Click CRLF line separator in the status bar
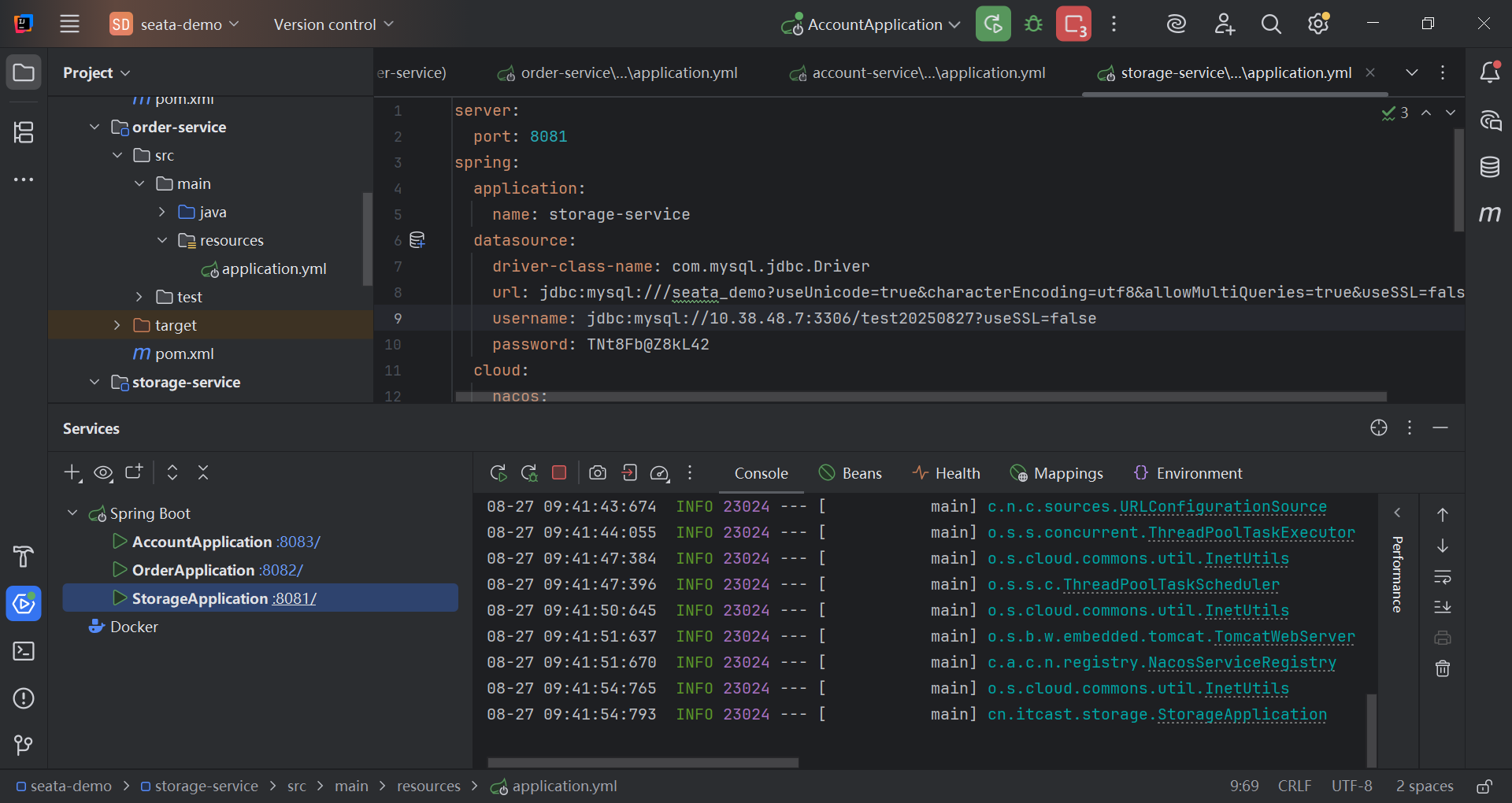The image size is (1512, 803). [1295, 786]
